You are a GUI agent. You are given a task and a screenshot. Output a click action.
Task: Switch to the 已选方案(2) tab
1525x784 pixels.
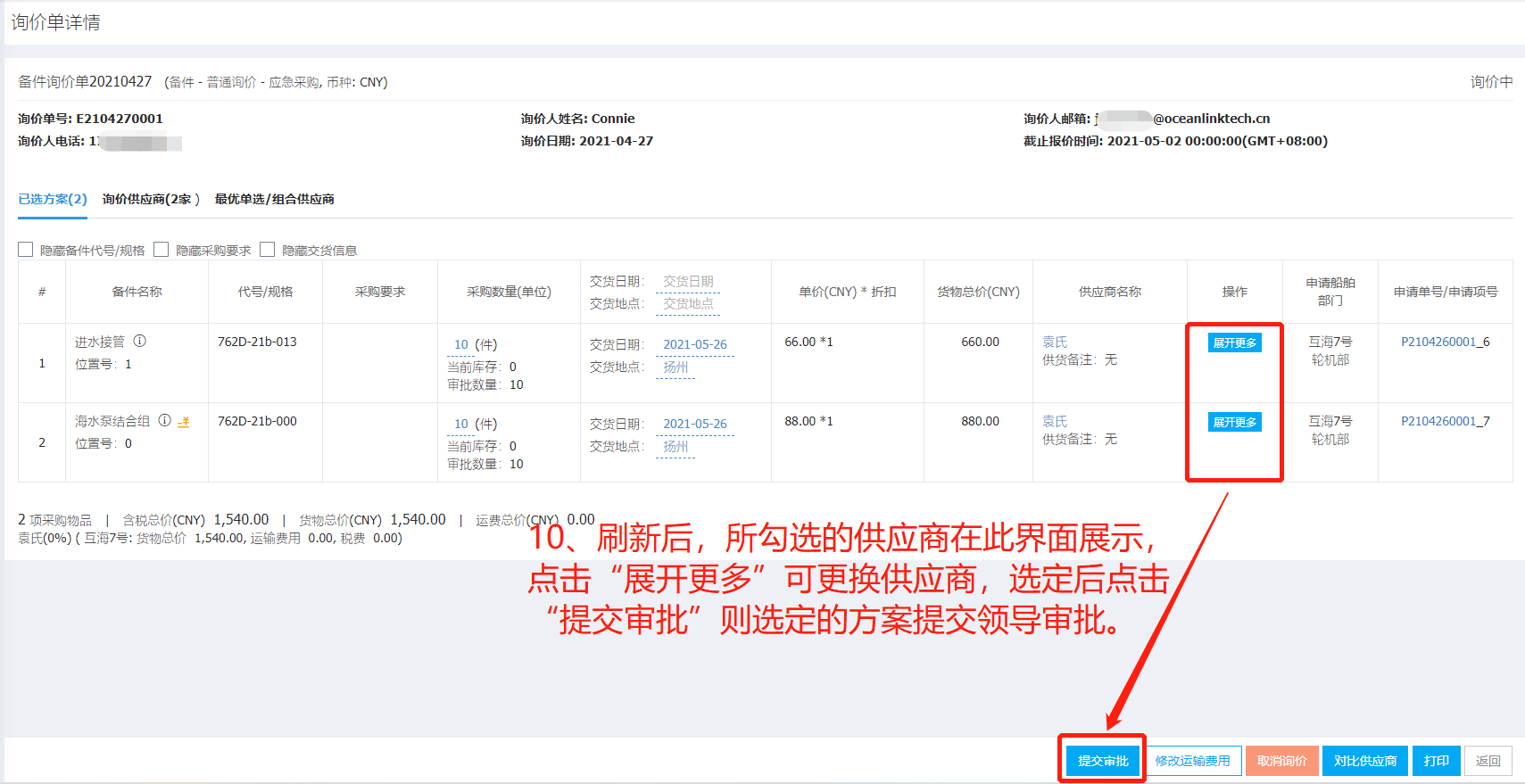click(x=53, y=199)
